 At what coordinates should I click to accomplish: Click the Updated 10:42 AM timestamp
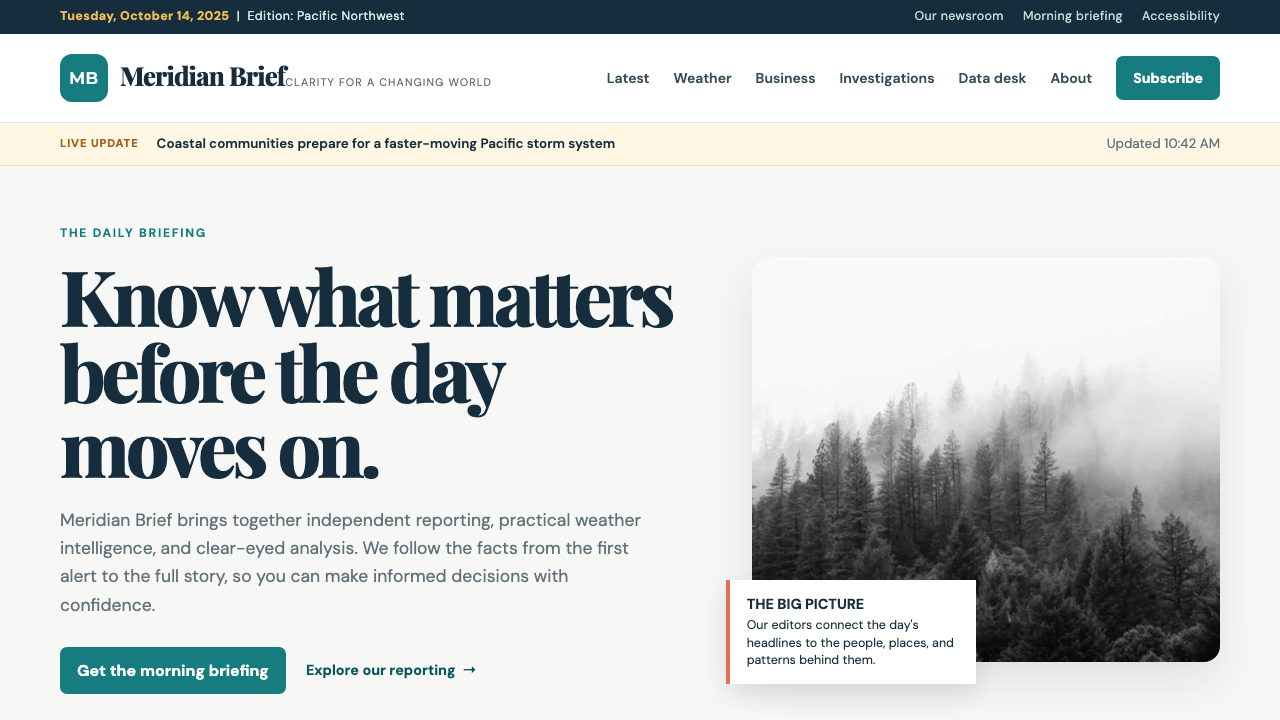(x=1163, y=143)
